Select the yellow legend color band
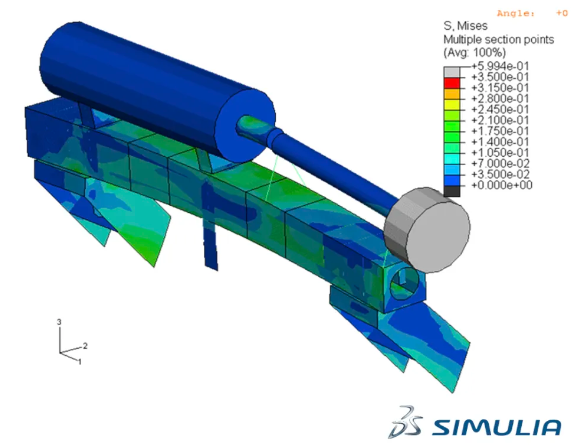The height and width of the screenshot is (446, 584). click(x=451, y=104)
